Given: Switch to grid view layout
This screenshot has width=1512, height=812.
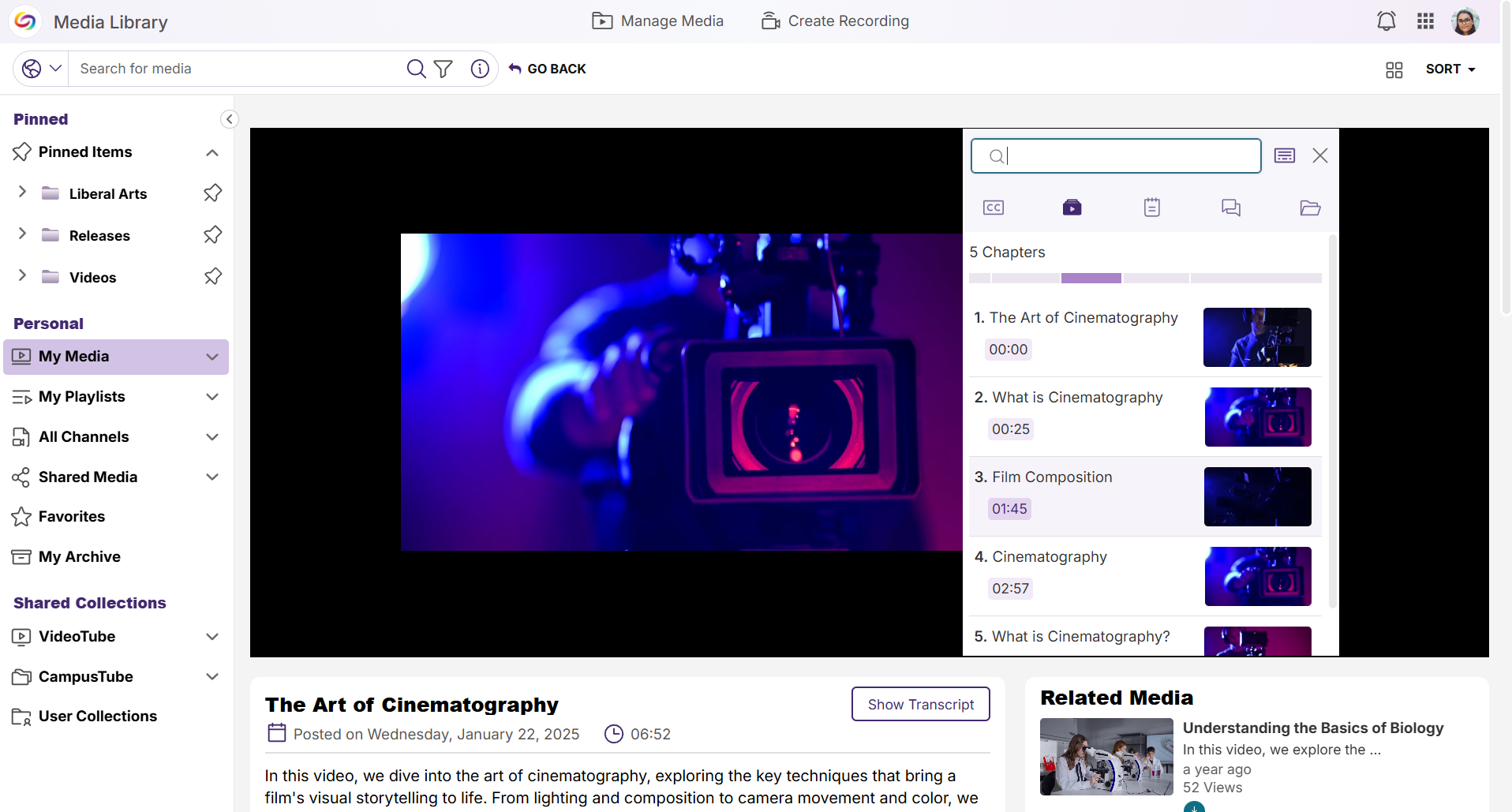Looking at the screenshot, I should 1394,69.
